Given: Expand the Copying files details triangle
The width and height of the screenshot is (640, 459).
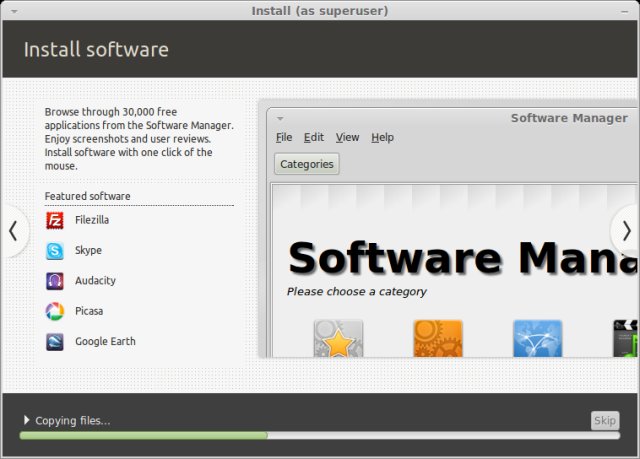Looking at the screenshot, I should pyautogui.click(x=27, y=420).
